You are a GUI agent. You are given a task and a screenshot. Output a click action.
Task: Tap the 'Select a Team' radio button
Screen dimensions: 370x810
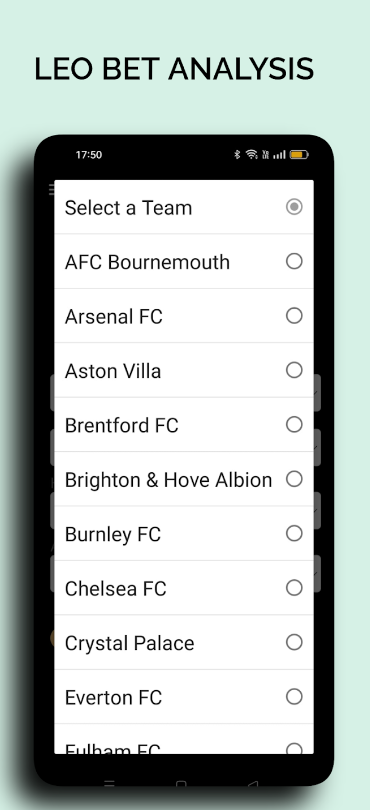coord(294,207)
